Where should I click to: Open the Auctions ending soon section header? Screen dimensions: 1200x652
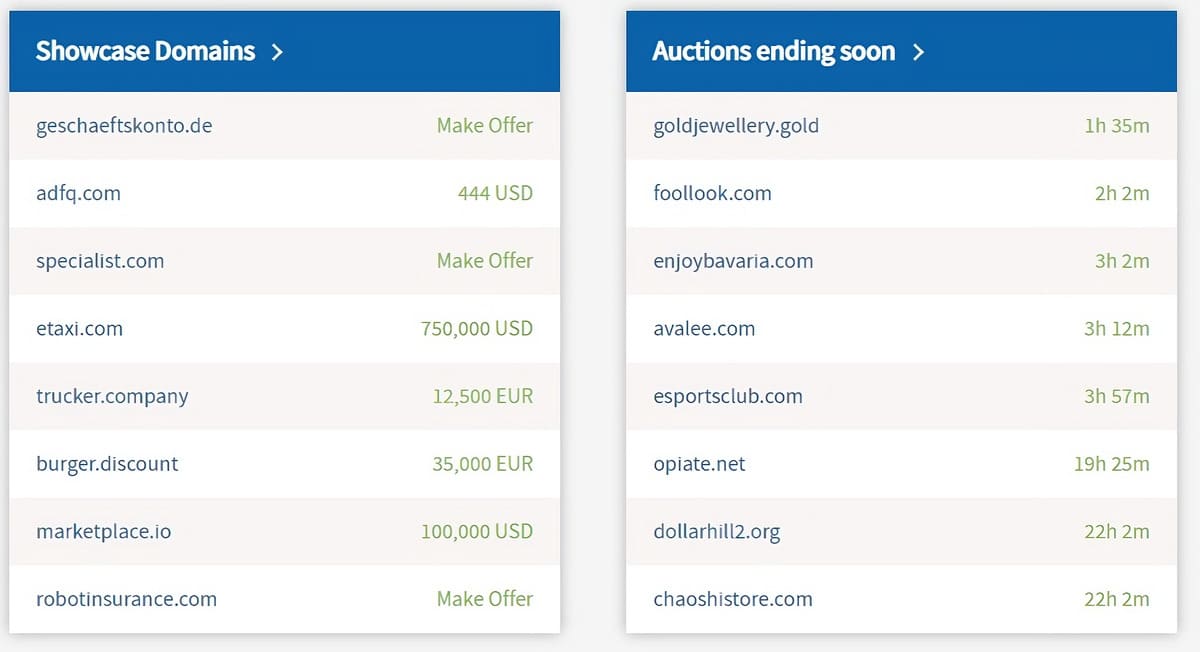point(770,51)
